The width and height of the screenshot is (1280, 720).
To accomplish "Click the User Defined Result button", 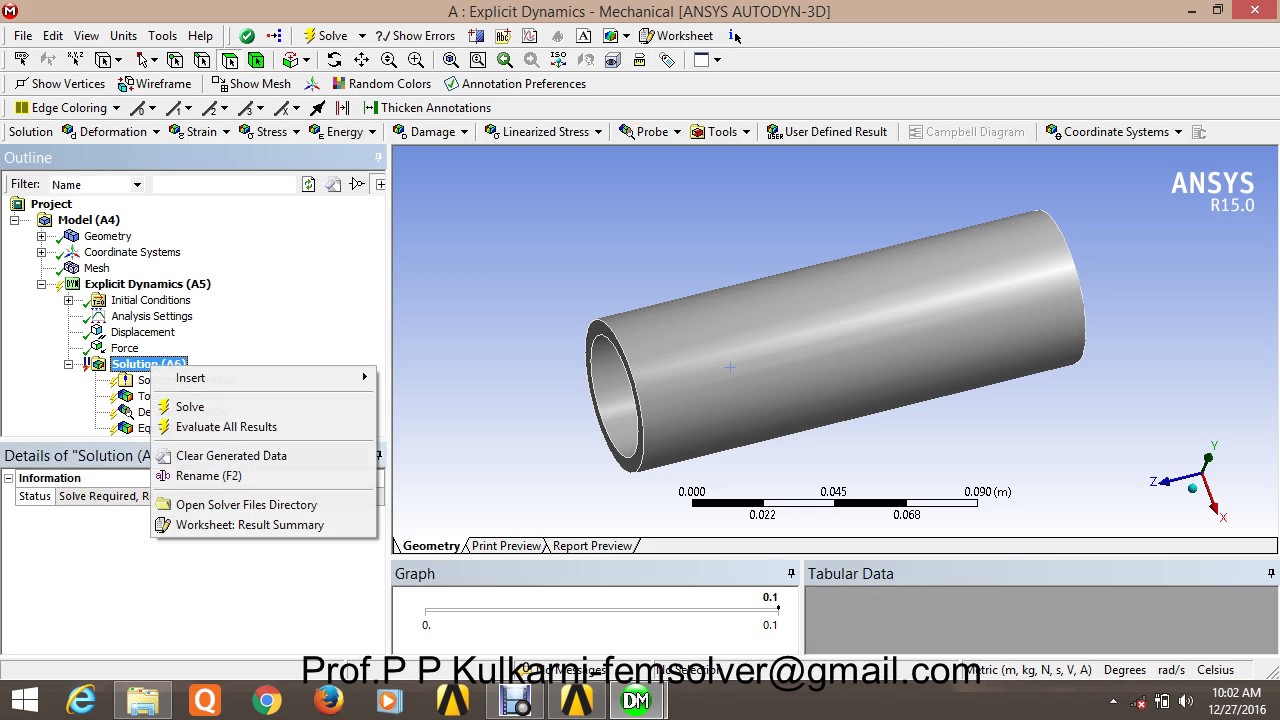I will (x=826, y=132).
